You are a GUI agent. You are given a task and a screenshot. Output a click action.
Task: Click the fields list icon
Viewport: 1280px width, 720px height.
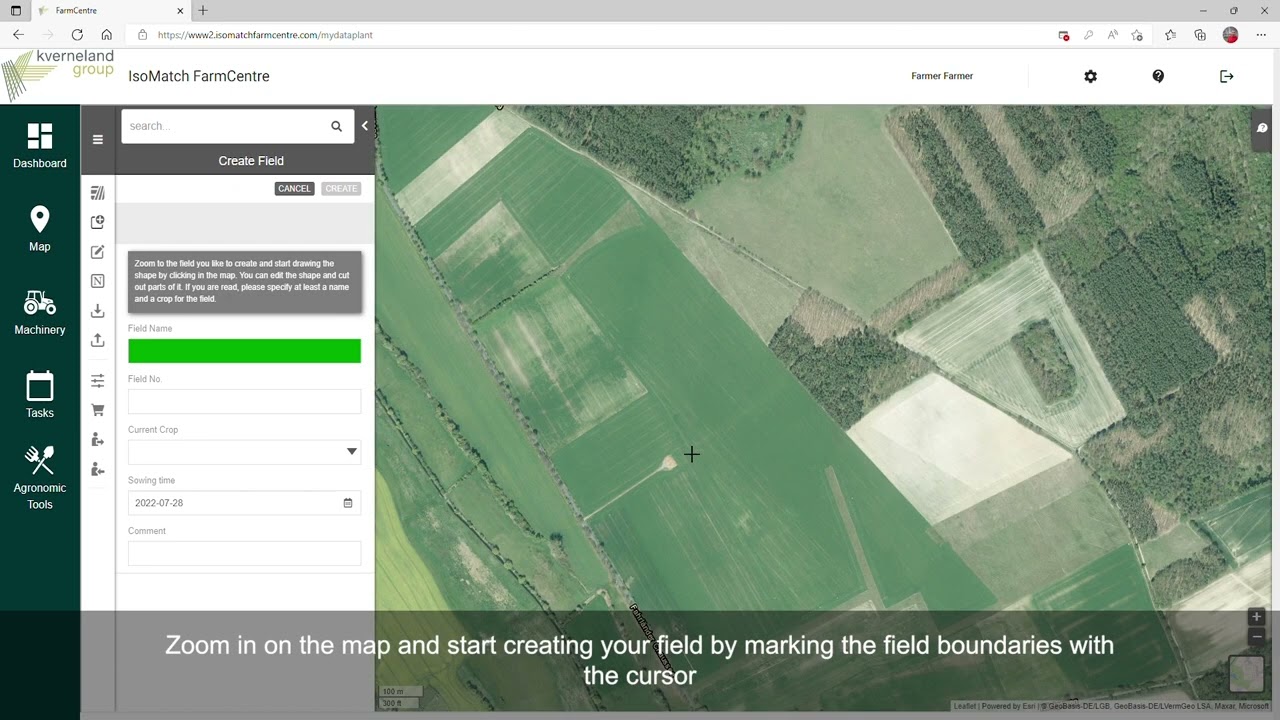point(98,193)
